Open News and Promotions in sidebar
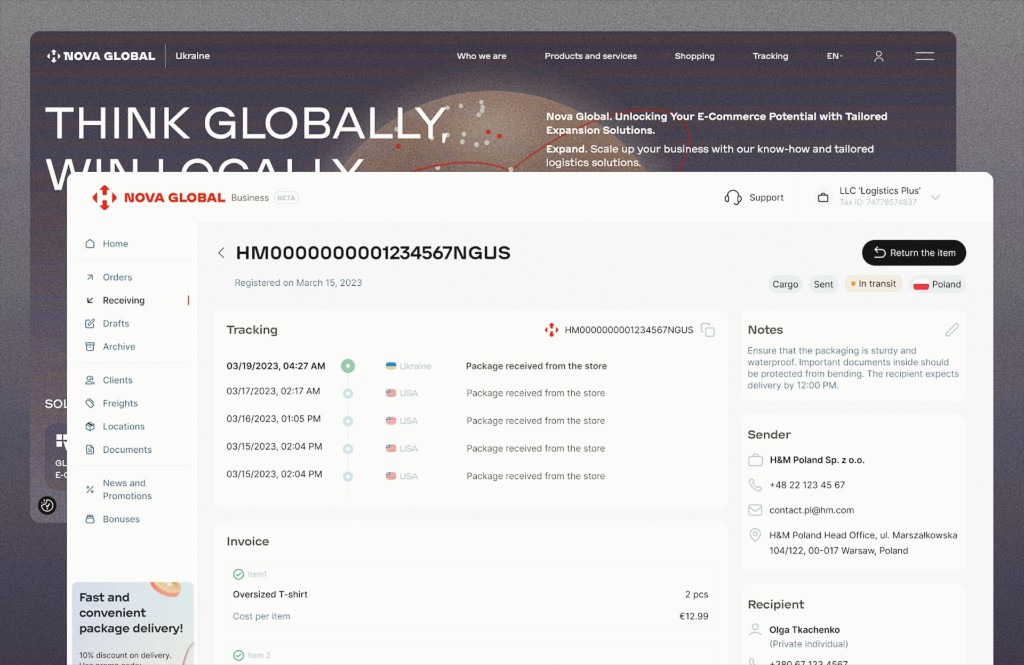The height and width of the screenshot is (665, 1024). point(127,489)
